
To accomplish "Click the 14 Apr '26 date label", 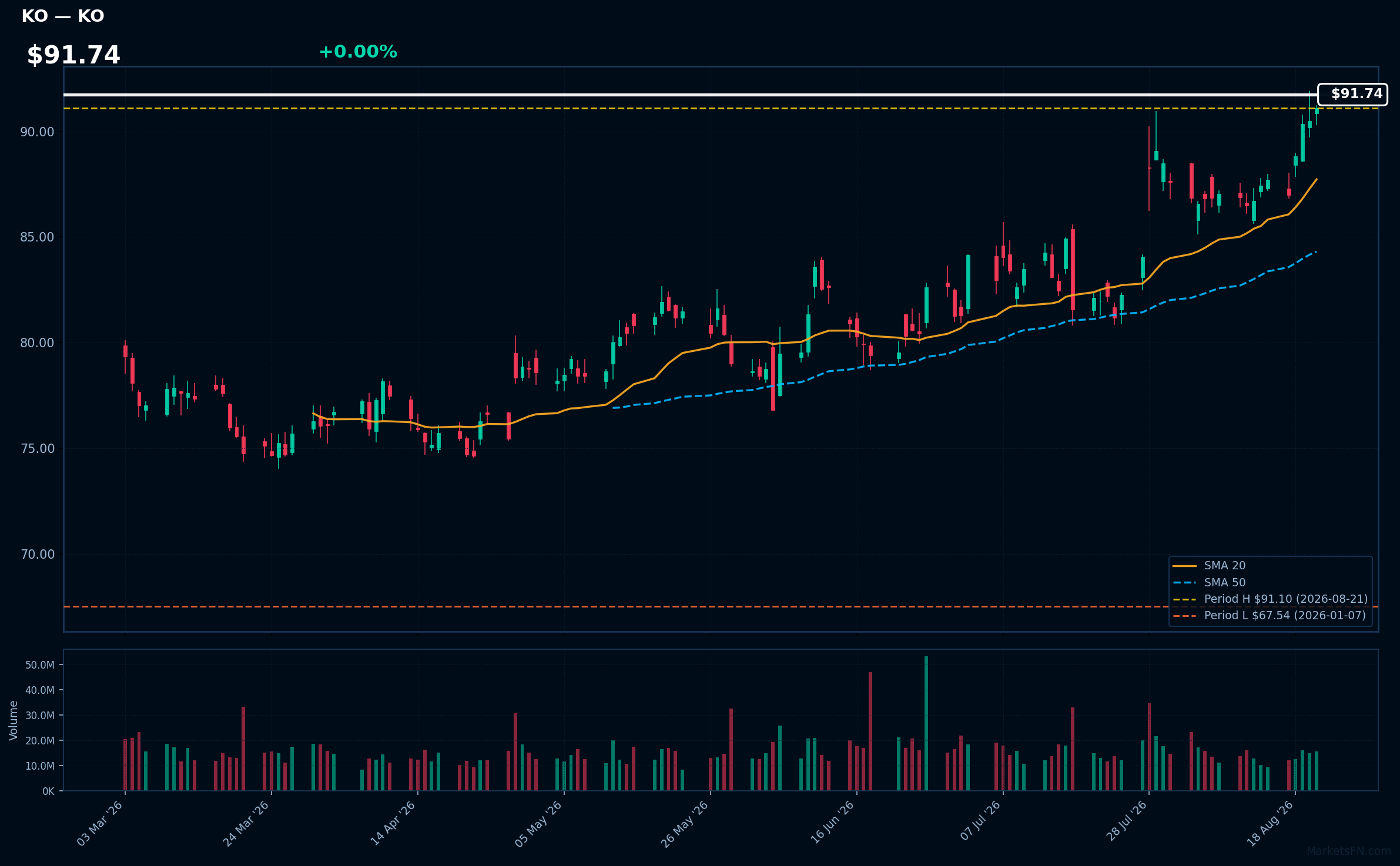I will coord(393,823).
